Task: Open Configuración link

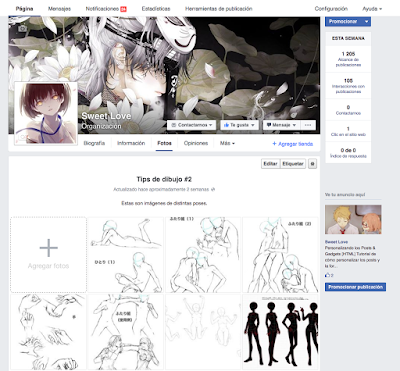Action: click(x=331, y=9)
